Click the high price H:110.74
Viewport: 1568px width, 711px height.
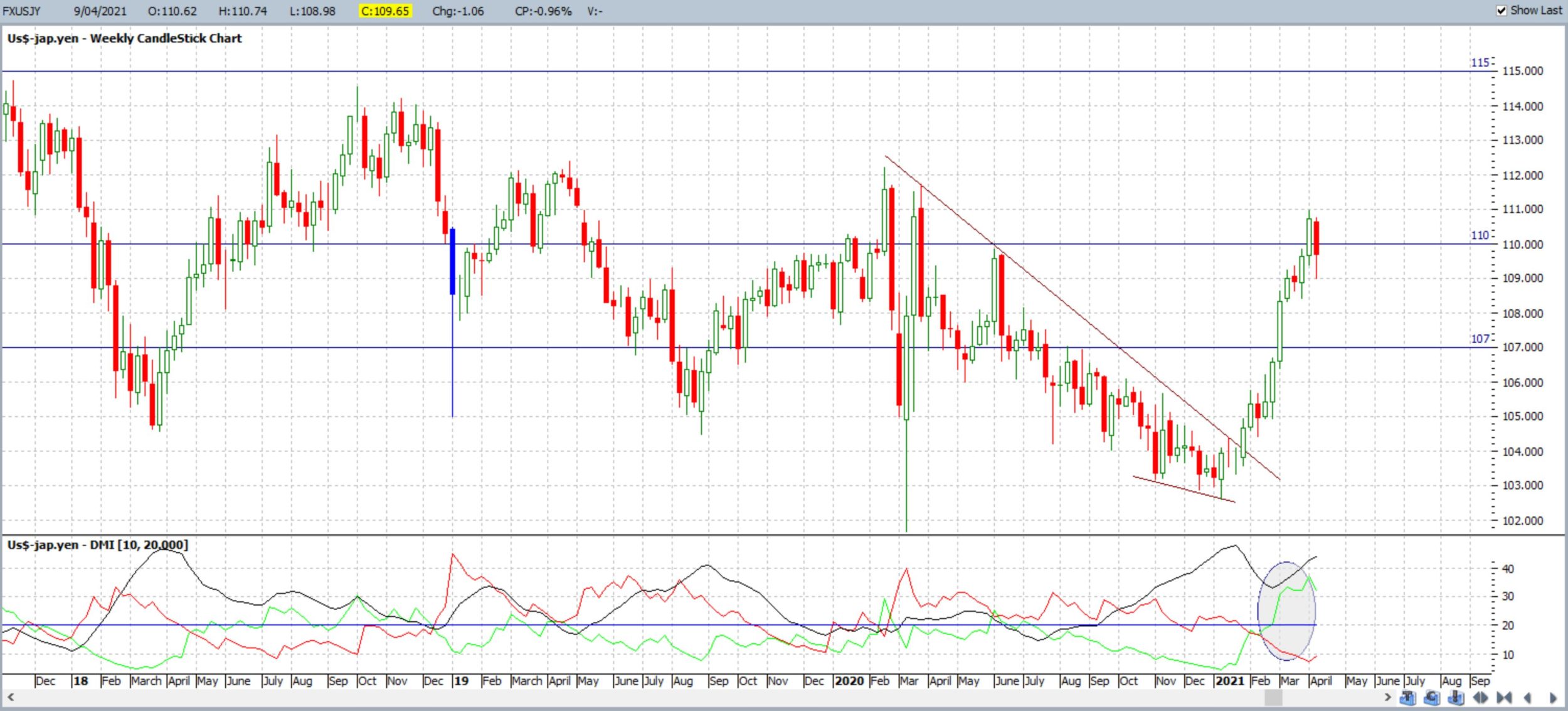pos(243,11)
